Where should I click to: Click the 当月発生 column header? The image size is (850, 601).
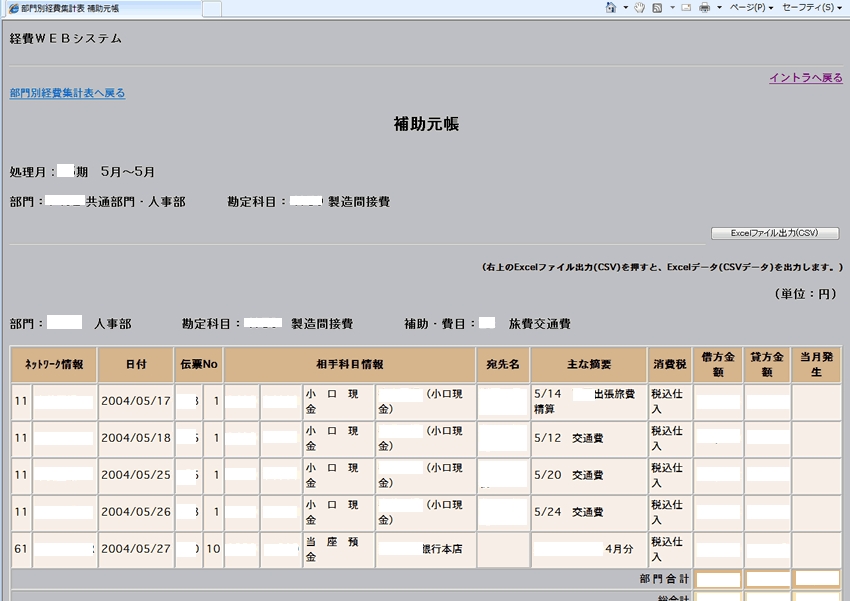pyautogui.click(x=816, y=365)
